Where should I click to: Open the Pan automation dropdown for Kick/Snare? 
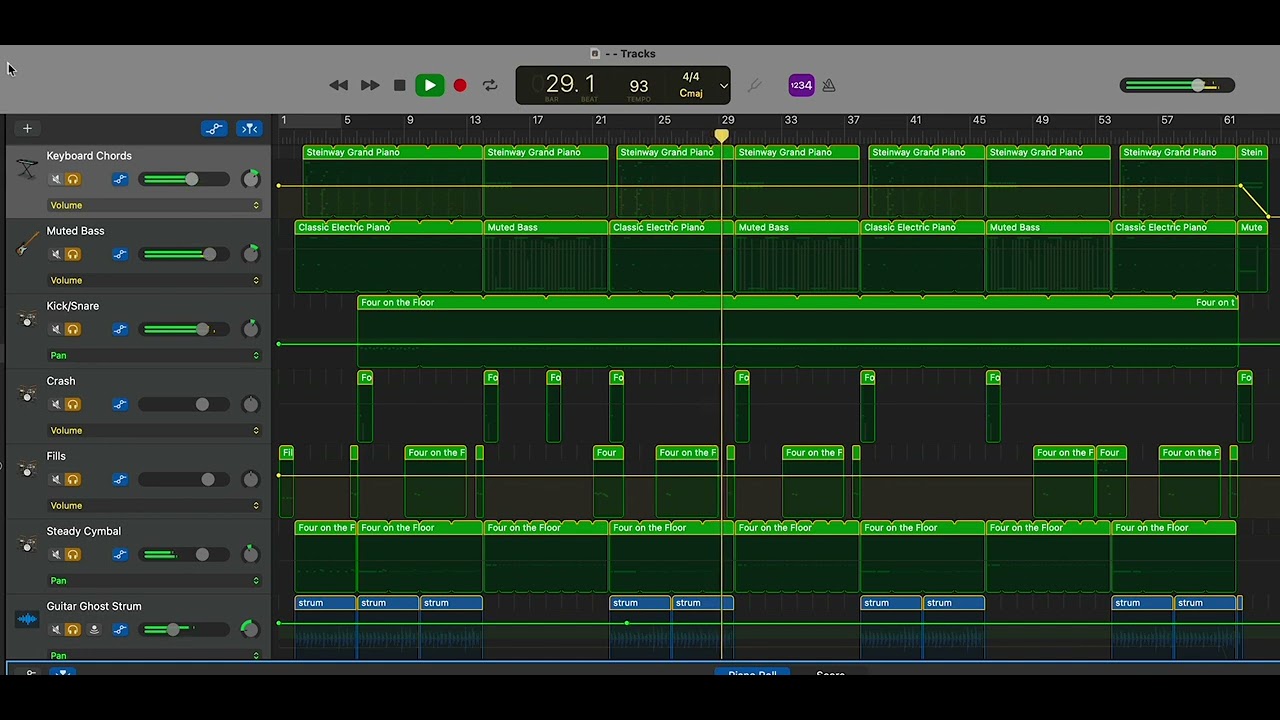(155, 355)
